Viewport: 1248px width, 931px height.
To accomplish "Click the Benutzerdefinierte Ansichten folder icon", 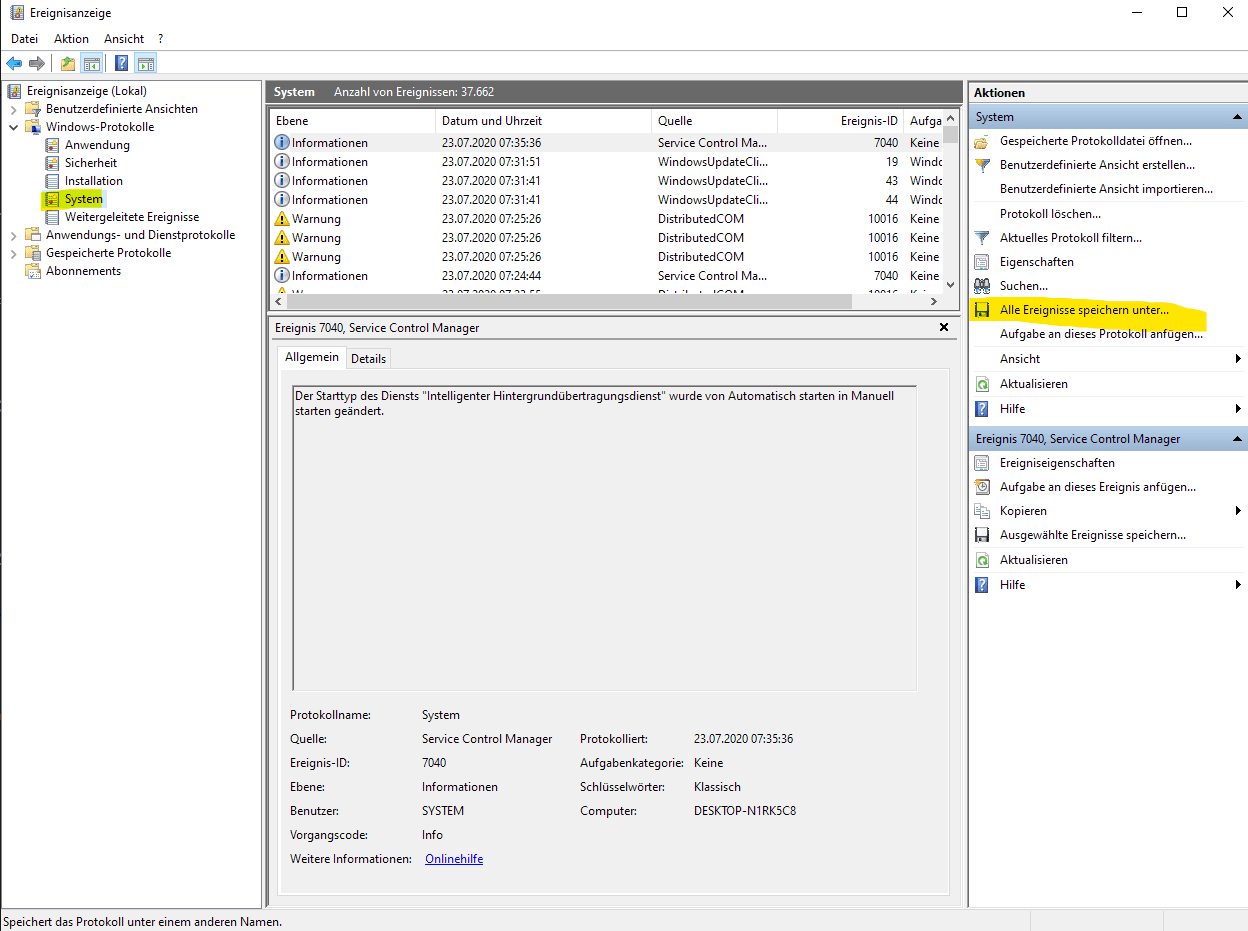I will coord(35,109).
